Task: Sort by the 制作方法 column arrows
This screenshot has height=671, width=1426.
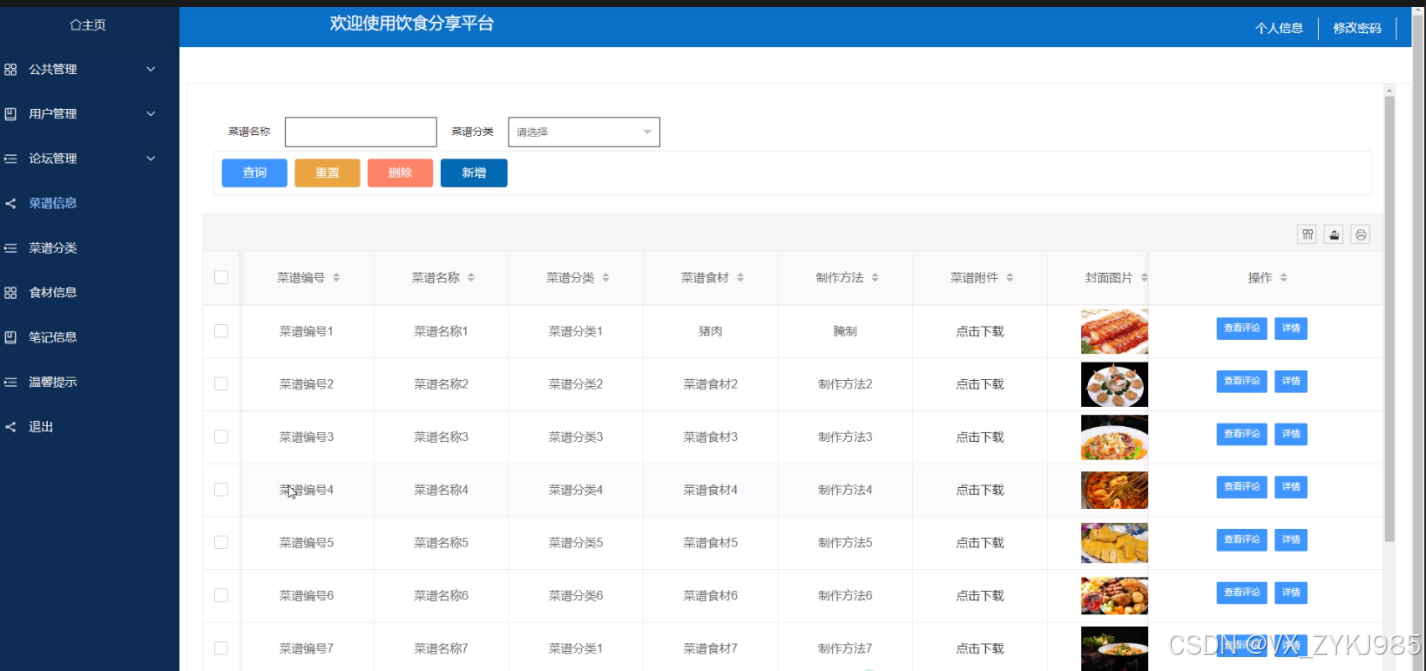Action: tap(875, 278)
